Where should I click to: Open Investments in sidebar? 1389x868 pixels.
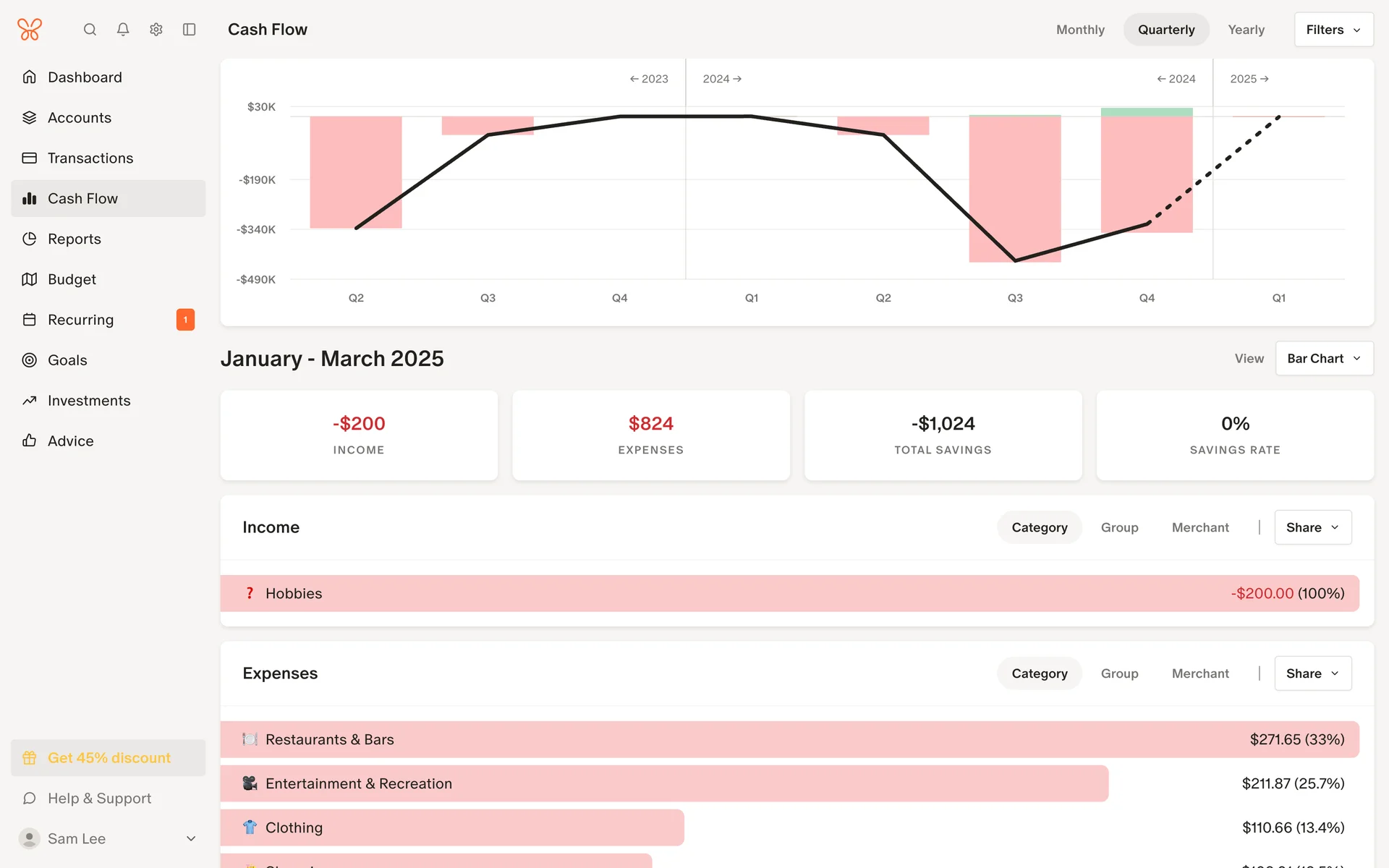89,401
